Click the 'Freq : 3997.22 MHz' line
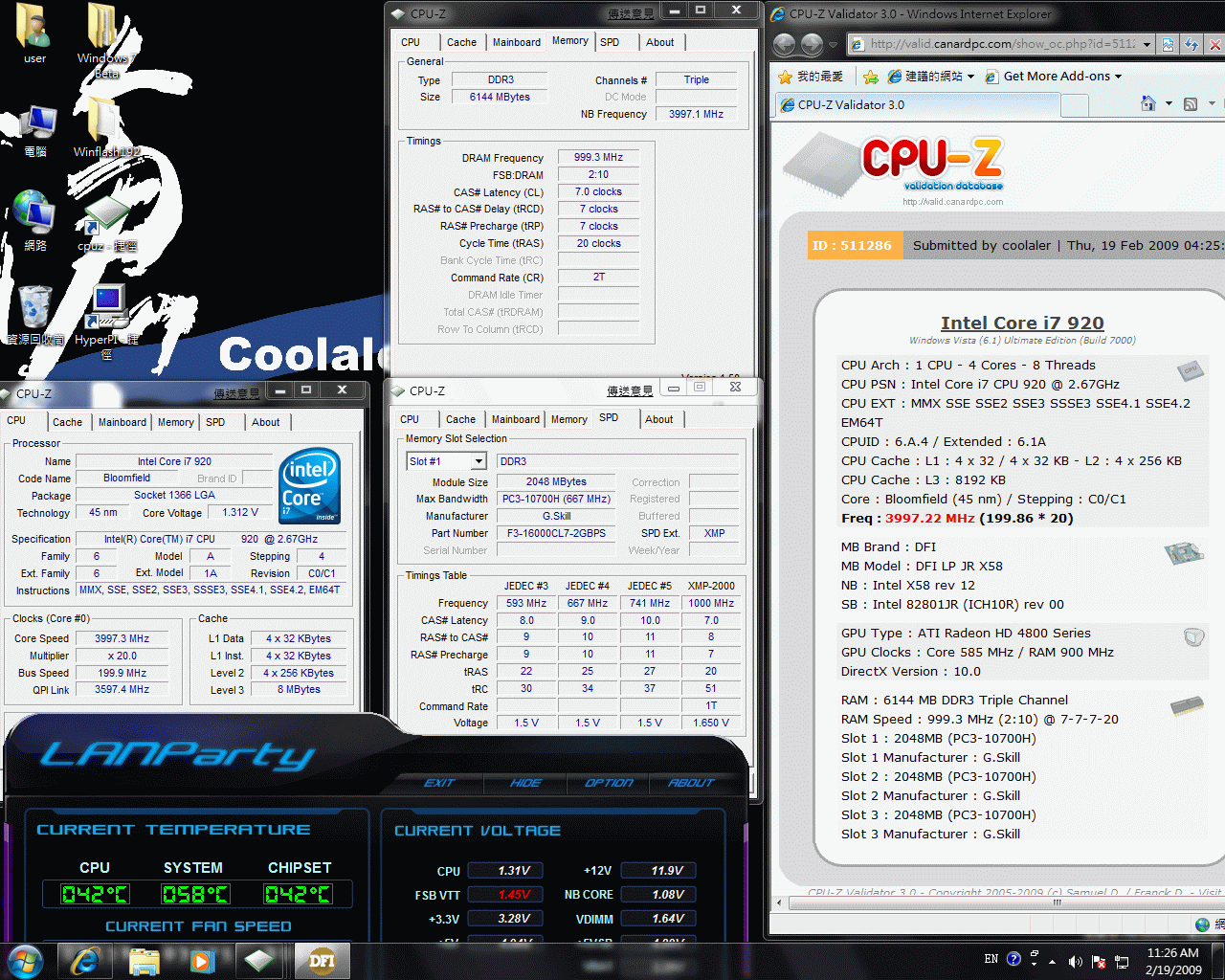 (957, 518)
